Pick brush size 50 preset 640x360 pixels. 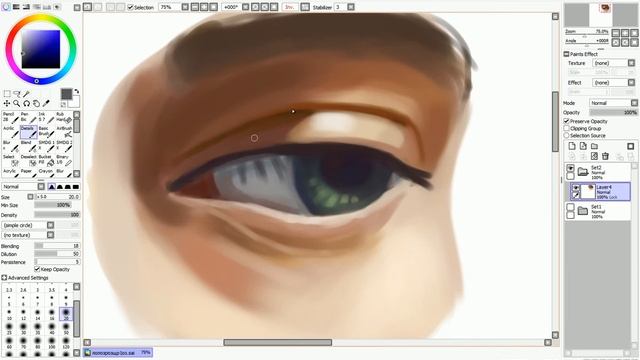pos(66,329)
